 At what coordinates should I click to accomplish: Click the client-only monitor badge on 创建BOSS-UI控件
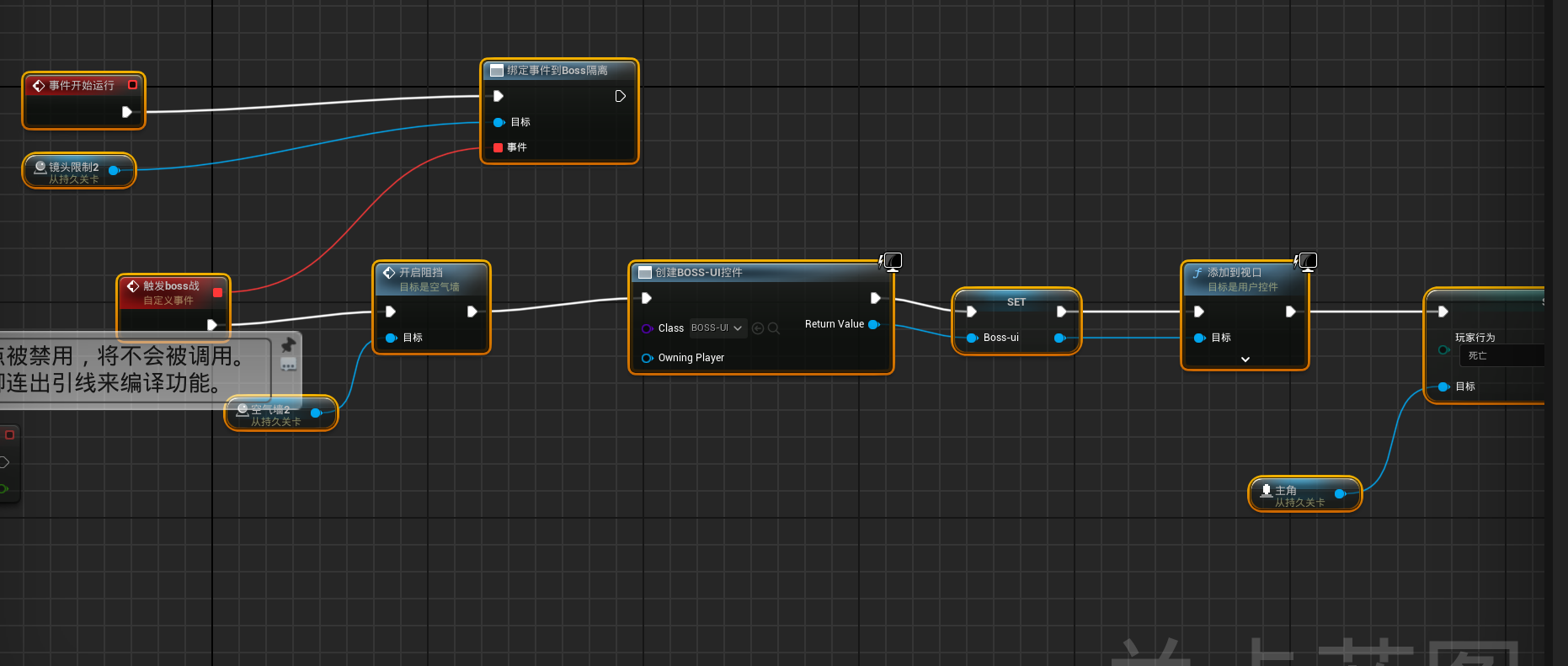(891, 262)
